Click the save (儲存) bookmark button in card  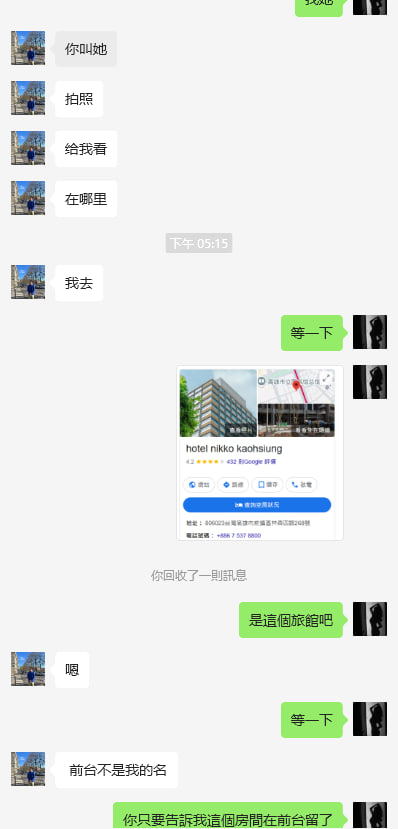pyautogui.click(x=267, y=485)
